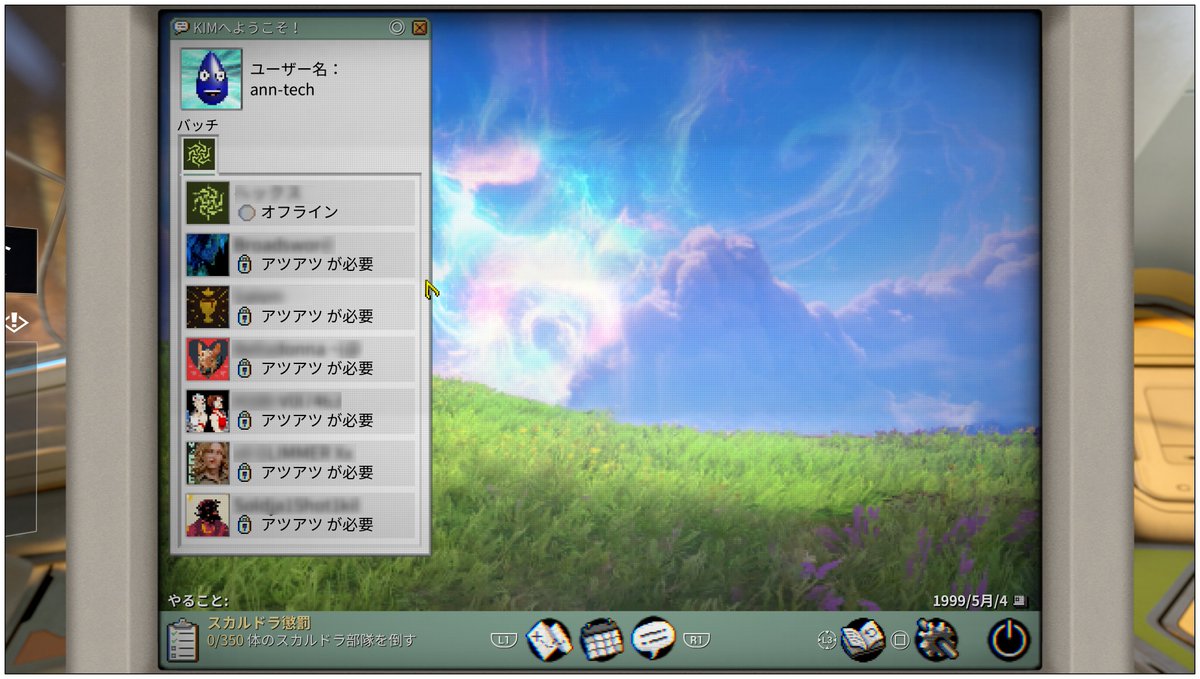Screen dimensions: 1200x679
Task: Click the 0/350 体のスカルドラ部隊を倒す objective
Action: click(311, 640)
